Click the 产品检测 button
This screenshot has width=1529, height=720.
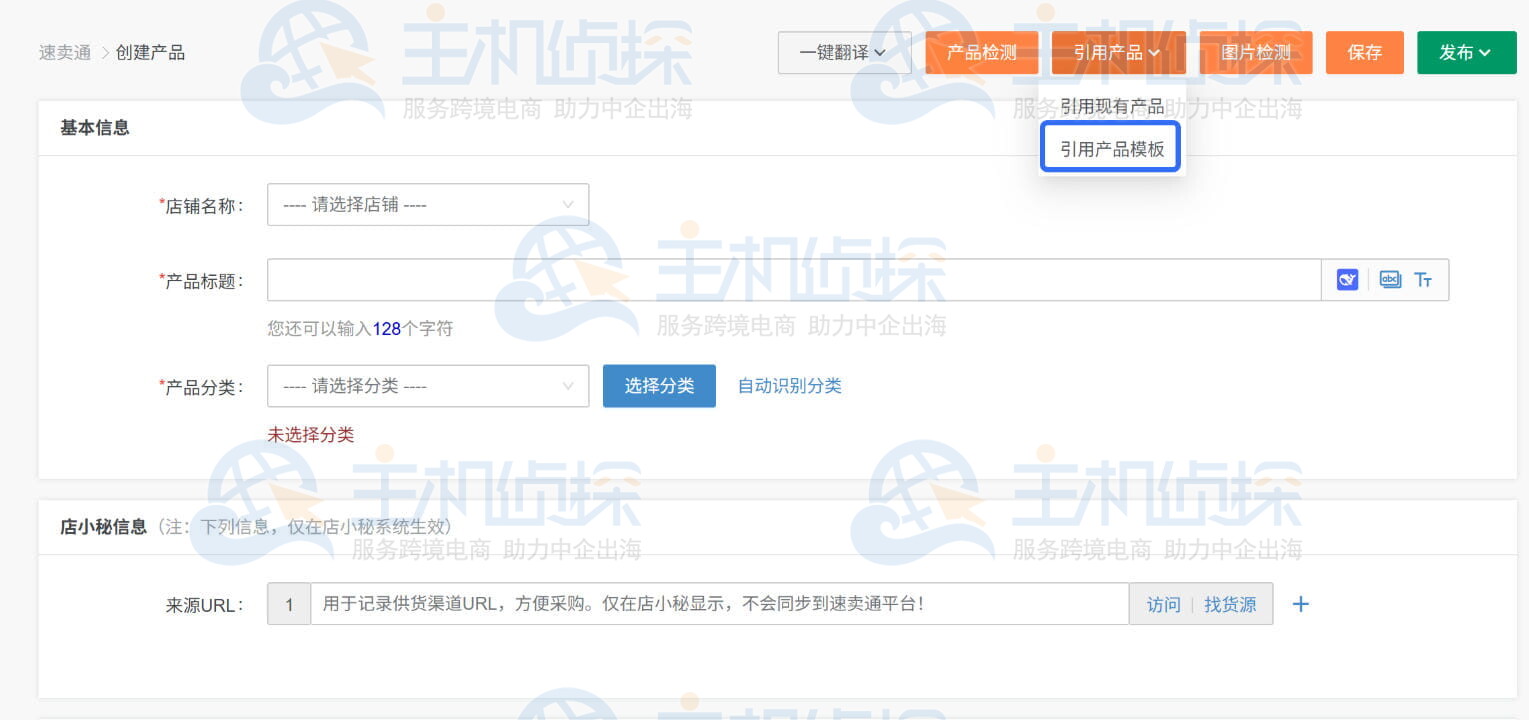[982, 52]
